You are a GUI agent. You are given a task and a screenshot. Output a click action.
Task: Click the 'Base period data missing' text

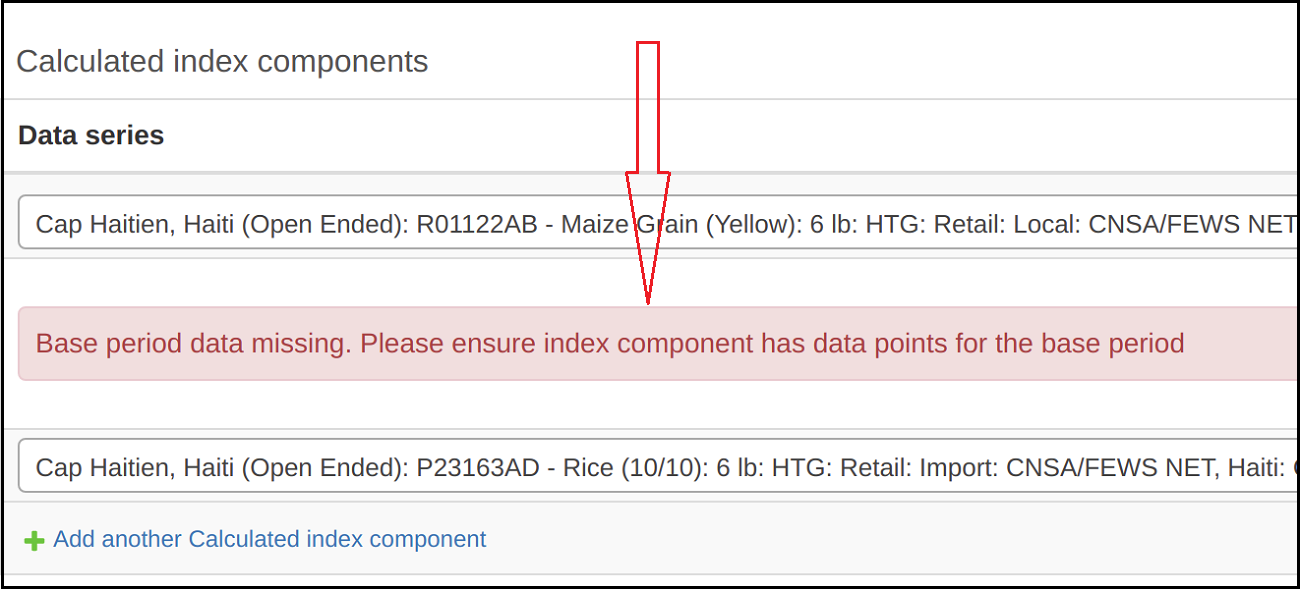coord(190,344)
